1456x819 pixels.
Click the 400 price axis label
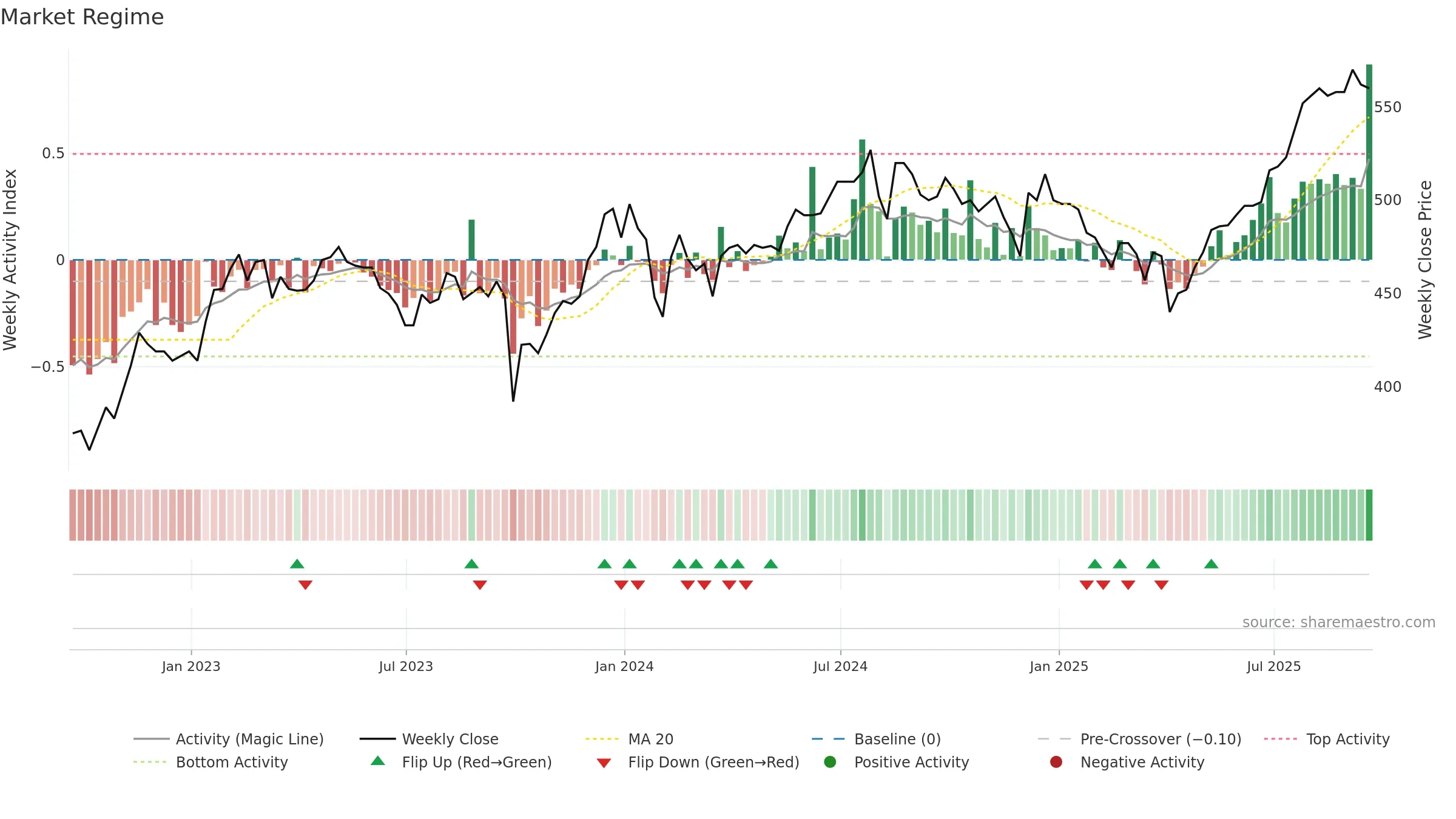point(1388,387)
